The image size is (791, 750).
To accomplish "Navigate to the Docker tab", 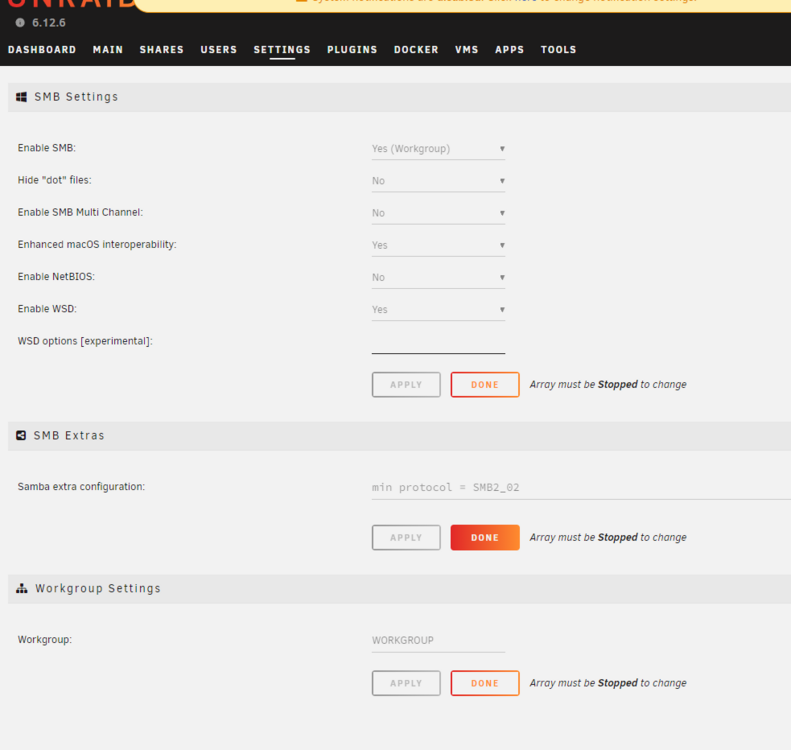I will click(416, 49).
